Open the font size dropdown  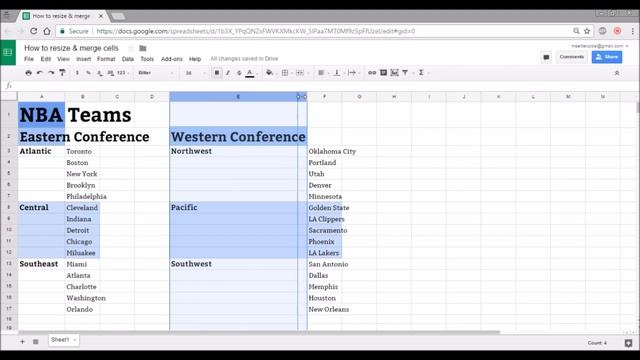(x=196, y=73)
